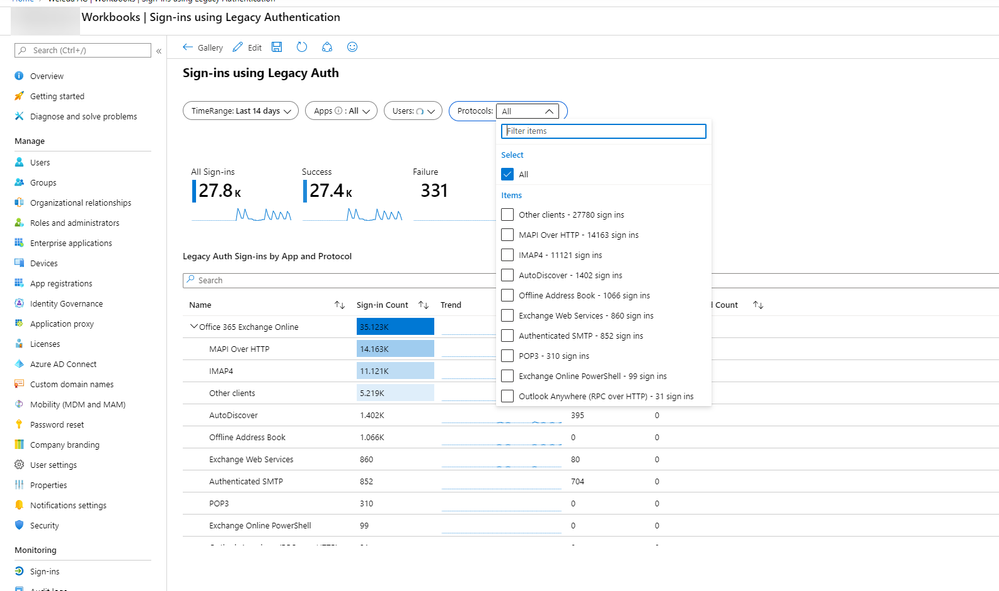Viewport: 999px width, 591px height.
Task: Check Authenticated SMTP - 852 sign ins
Action: click(508, 336)
